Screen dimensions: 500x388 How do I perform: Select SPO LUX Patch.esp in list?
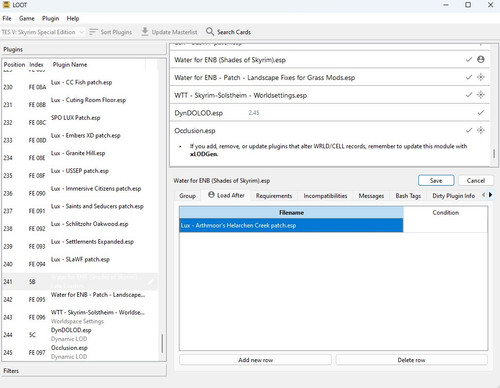[x=80, y=122]
